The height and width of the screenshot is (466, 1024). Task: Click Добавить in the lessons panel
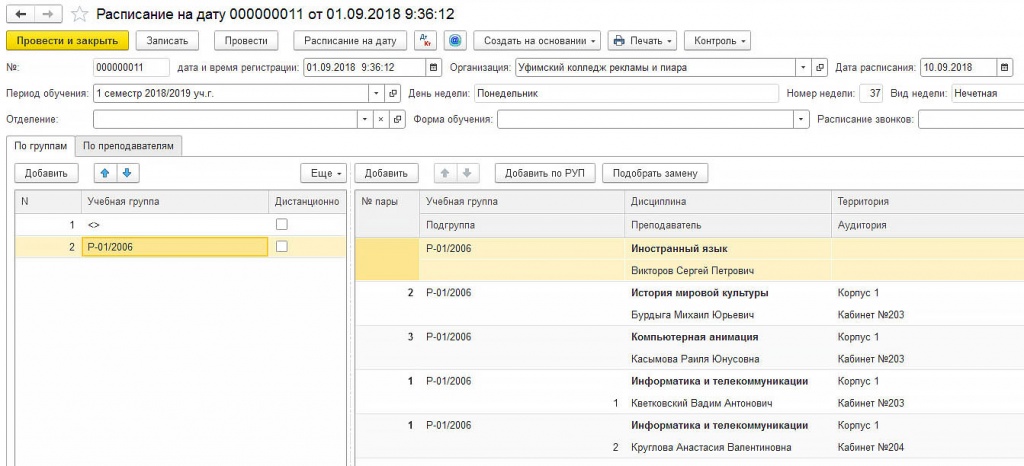(x=386, y=173)
